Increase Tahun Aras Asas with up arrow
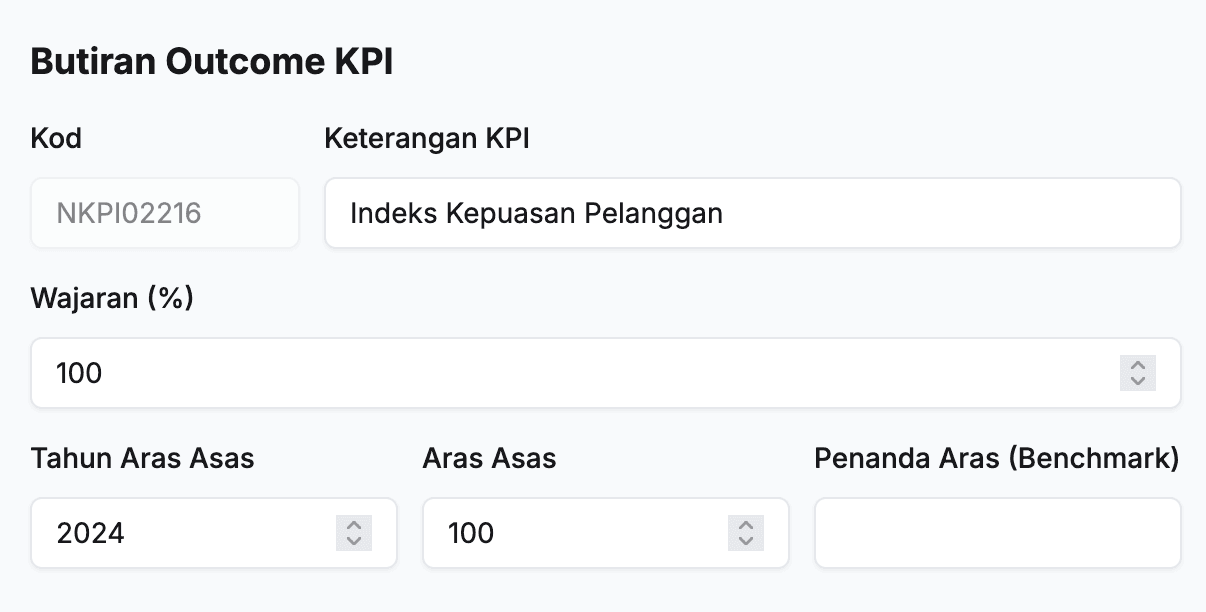 click(x=353, y=525)
